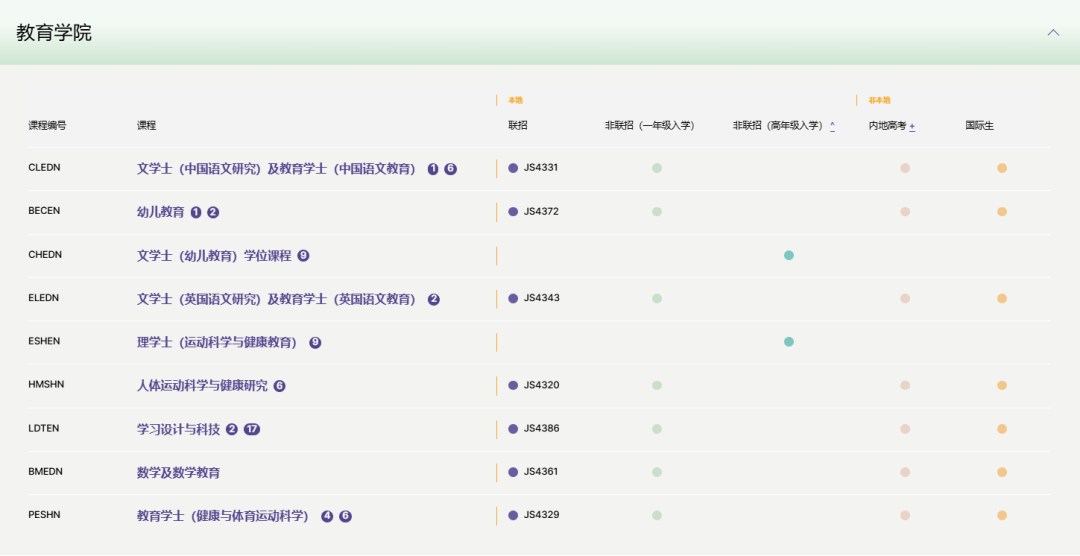Collapse the 教育学院 section with the chevron

tap(1052, 33)
